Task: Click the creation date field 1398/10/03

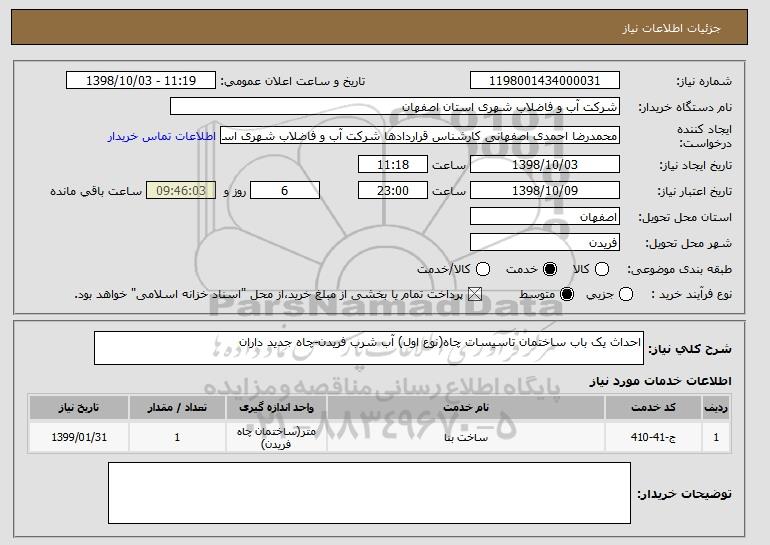Action: point(545,164)
